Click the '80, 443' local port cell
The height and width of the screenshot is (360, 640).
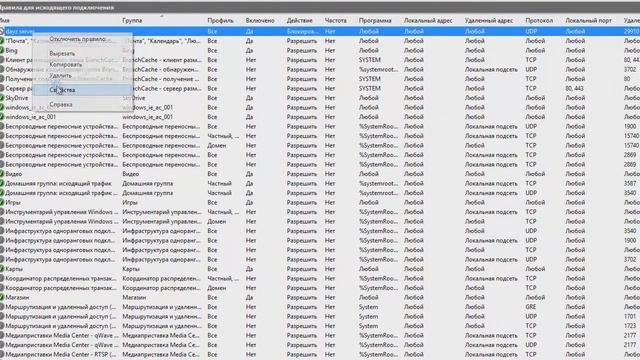pyautogui.click(x=575, y=88)
